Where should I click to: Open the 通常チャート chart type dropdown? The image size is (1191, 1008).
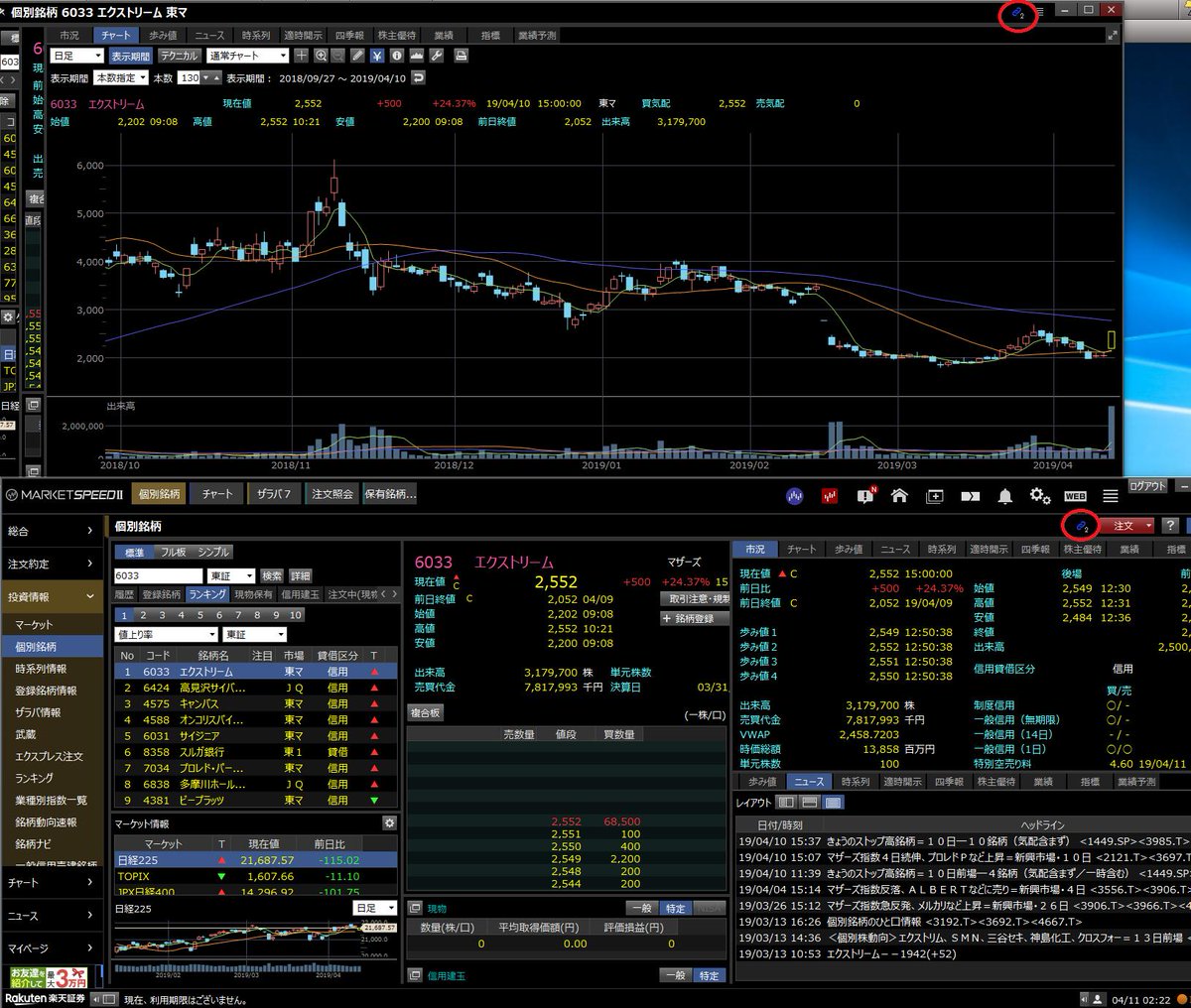247,56
